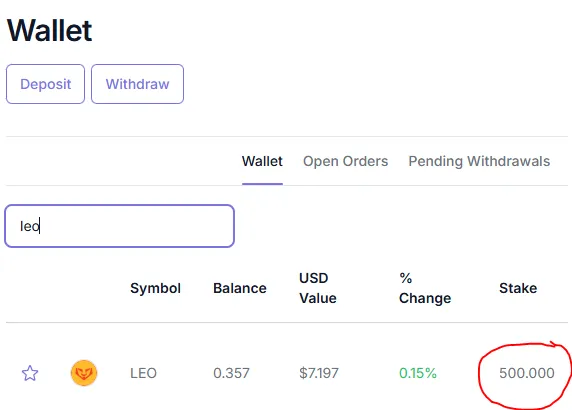The image size is (572, 410).
Task: Click the LEO symbol text in row
Action: click(143, 373)
